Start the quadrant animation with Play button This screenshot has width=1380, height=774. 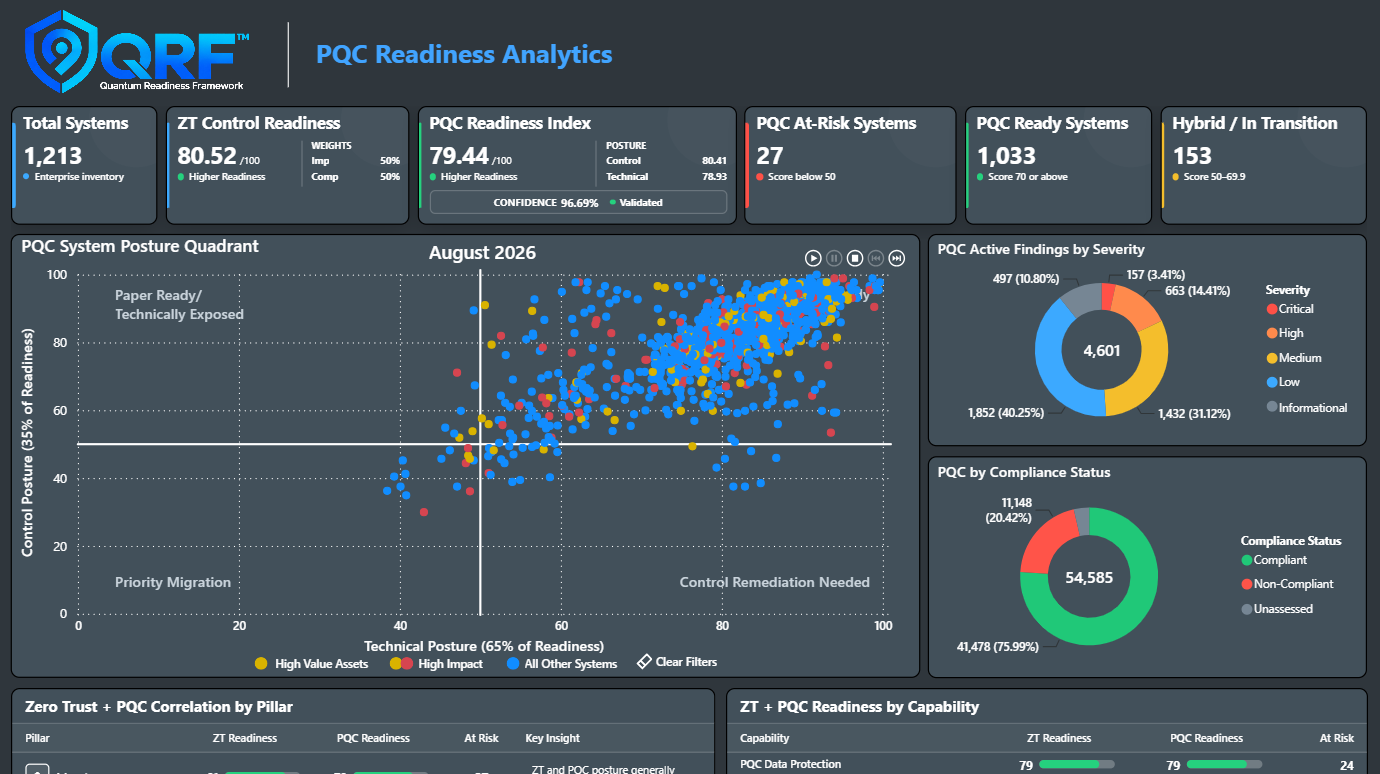pos(813,258)
